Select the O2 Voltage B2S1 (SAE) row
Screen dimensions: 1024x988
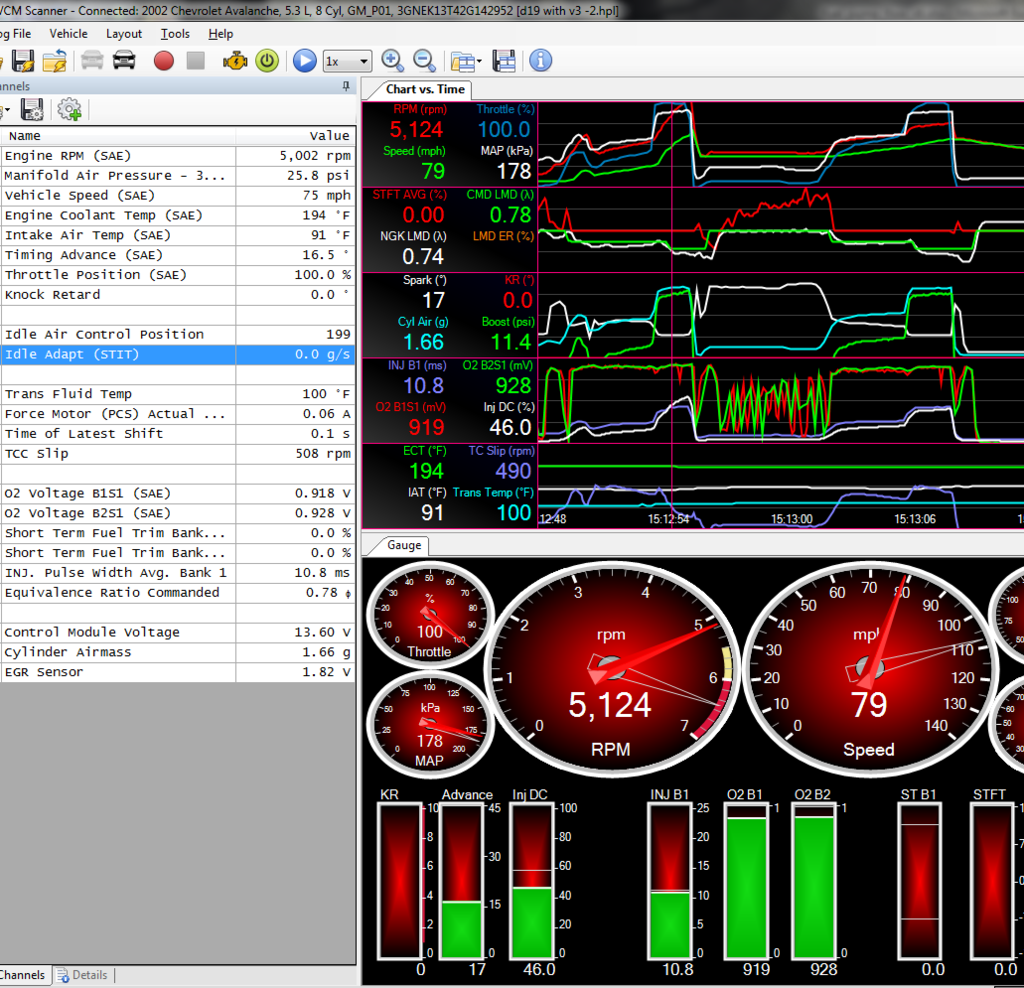(x=178, y=513)
